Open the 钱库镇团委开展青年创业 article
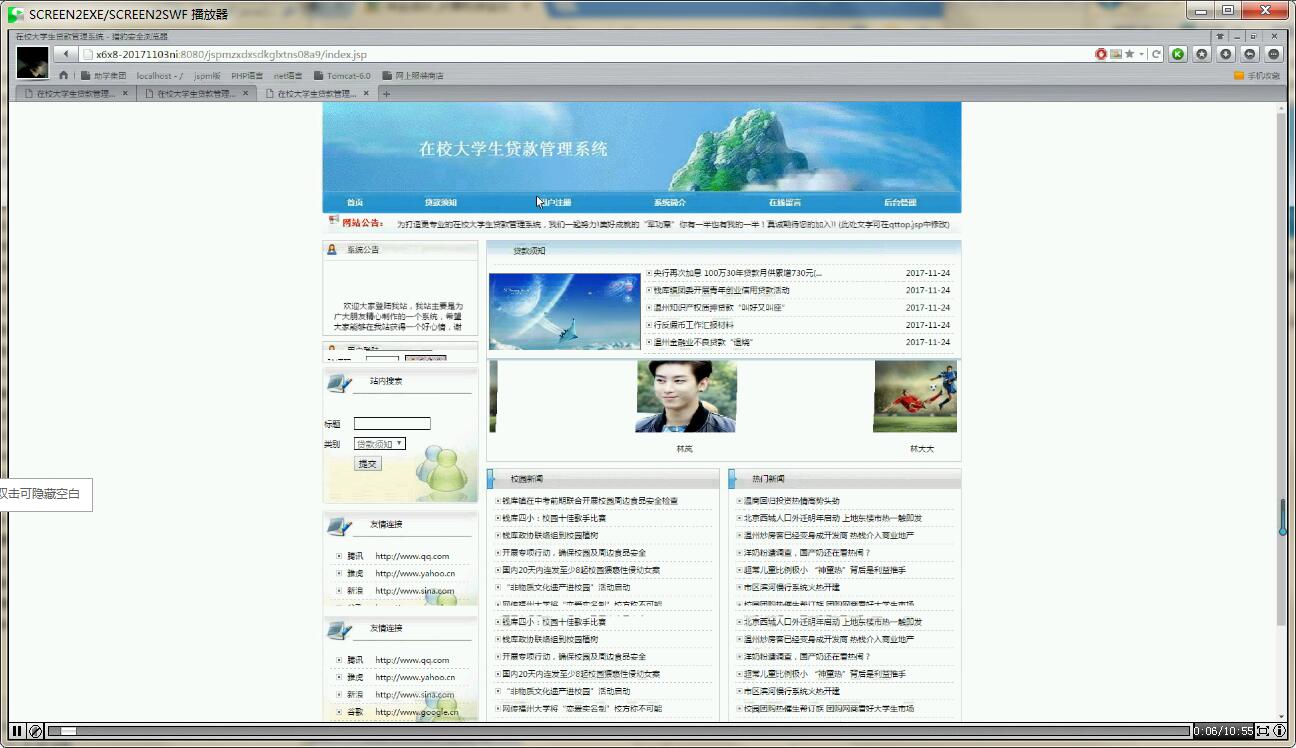The width and height of the screenshot is (1296, 748). pyautogui.click(x=721, y=290)
